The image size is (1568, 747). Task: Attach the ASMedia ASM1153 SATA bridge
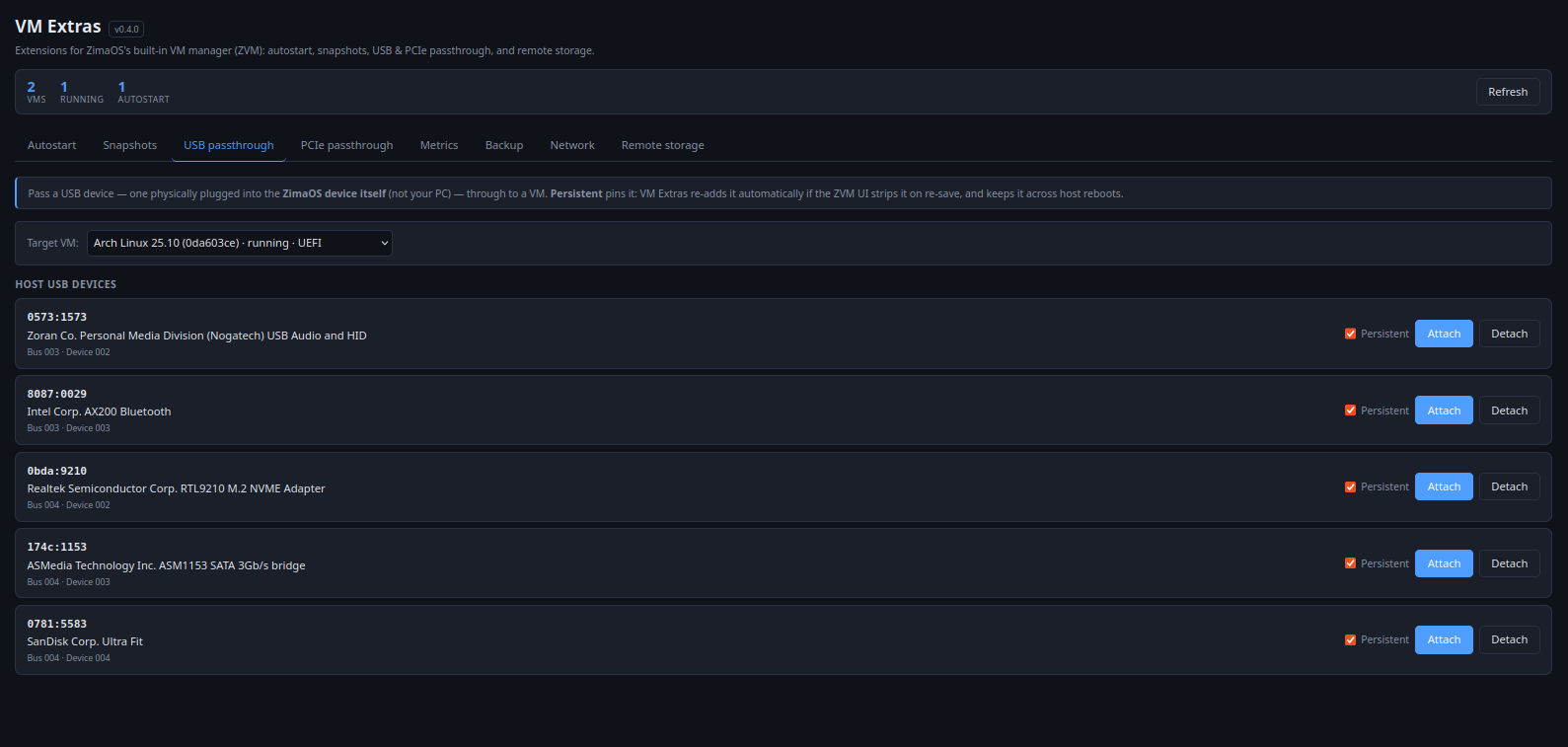pos(1444,563)
